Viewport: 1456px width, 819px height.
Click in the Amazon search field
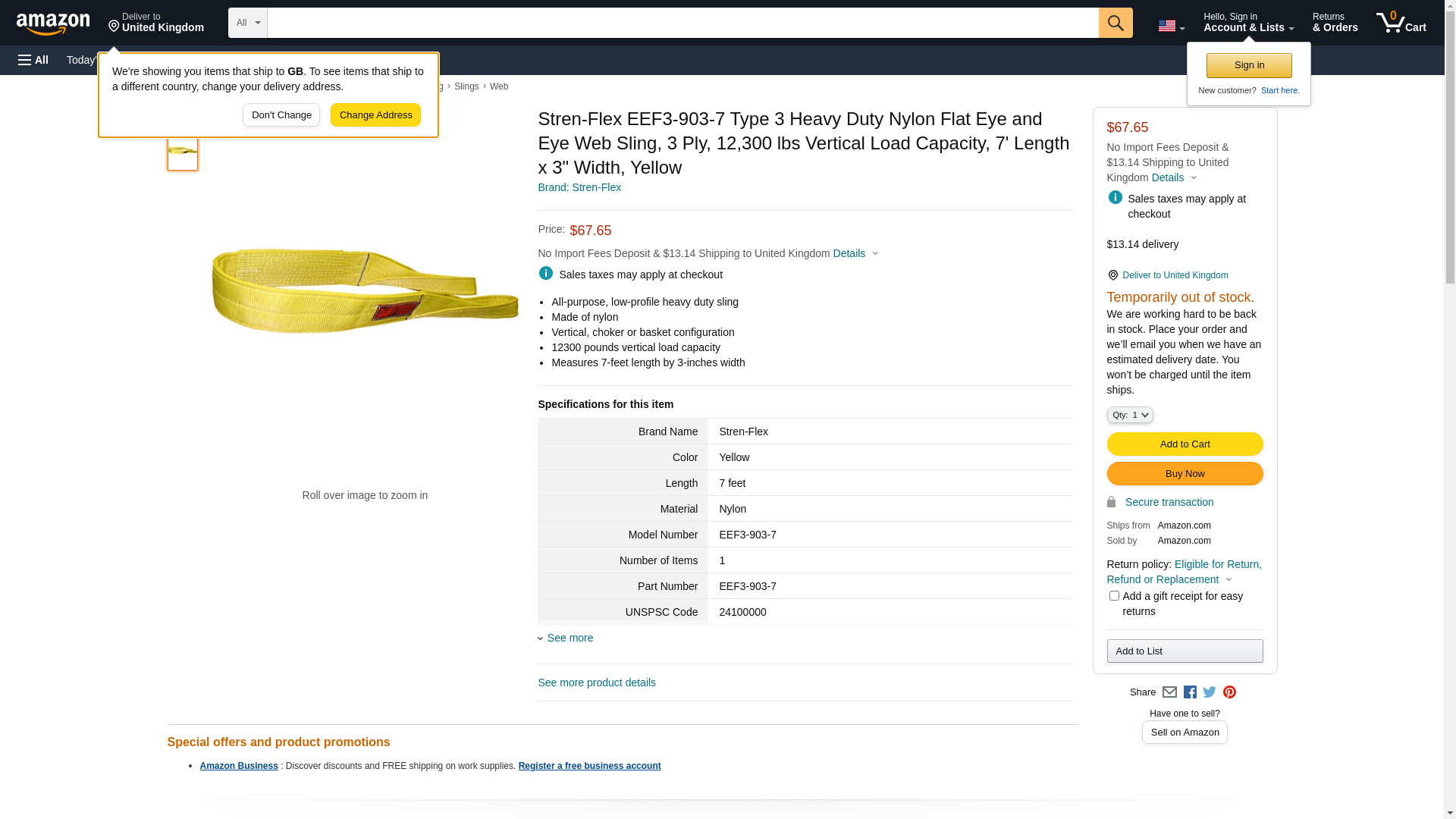pos(682,23)
